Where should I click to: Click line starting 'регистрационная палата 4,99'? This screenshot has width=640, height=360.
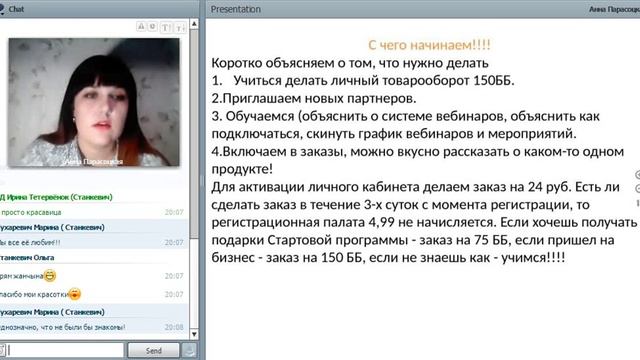coord(424,222)
